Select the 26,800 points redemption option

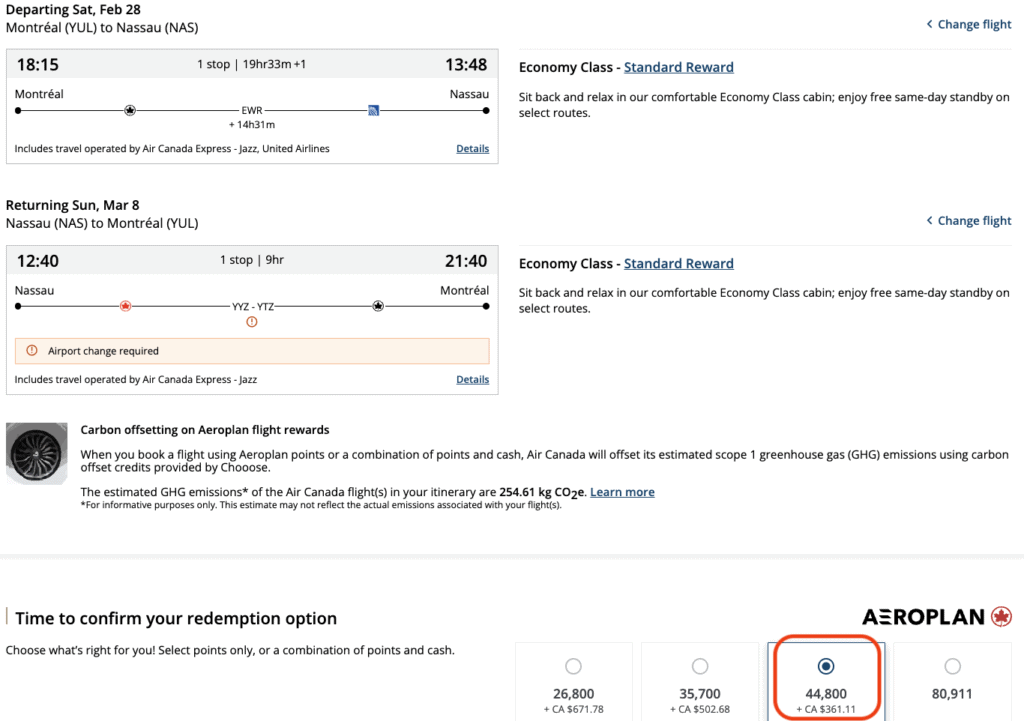[x=573, y=666]
